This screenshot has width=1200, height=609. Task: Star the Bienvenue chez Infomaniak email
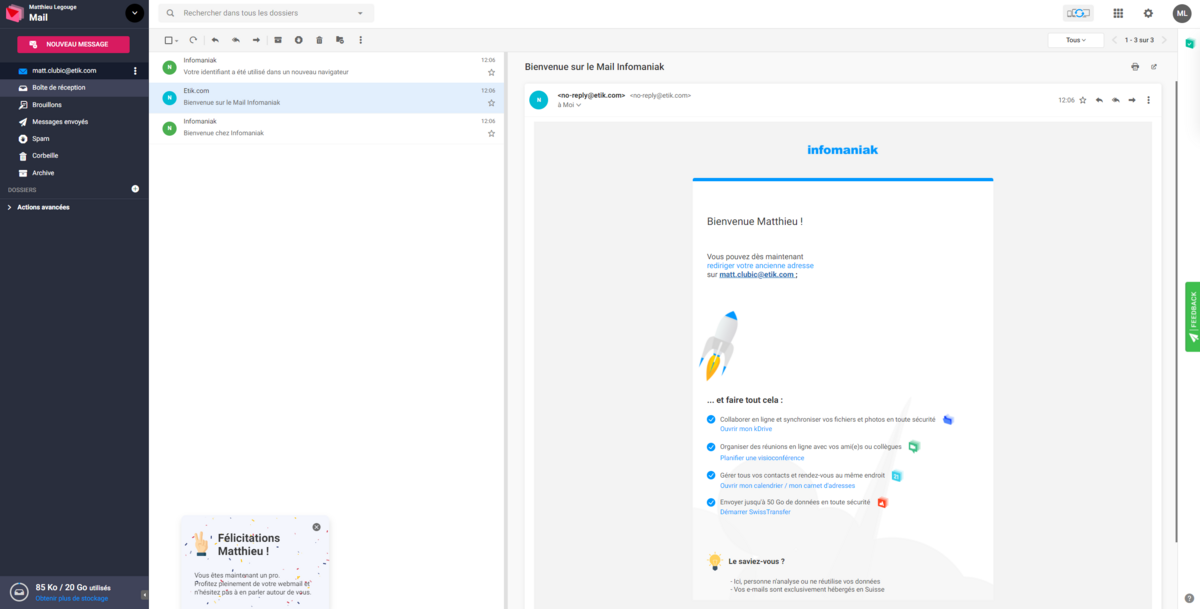coord(491,133)
